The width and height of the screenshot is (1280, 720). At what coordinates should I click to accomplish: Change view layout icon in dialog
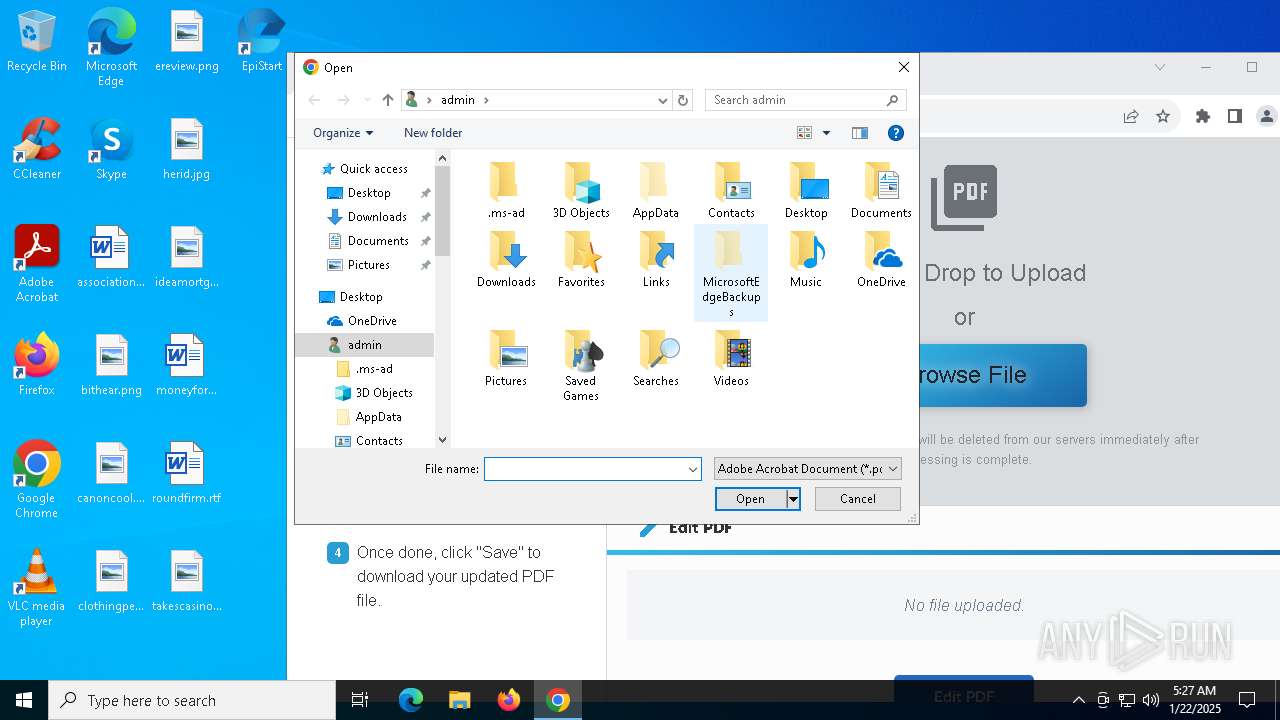804,133
